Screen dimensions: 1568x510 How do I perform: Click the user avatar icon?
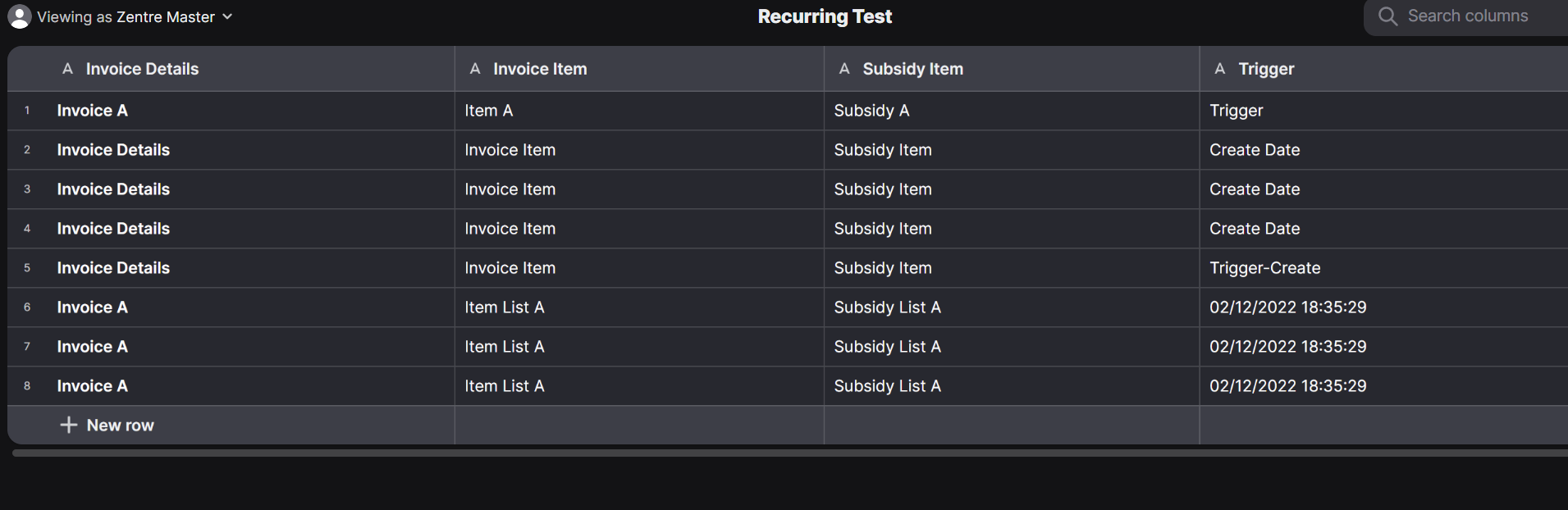[x=19, y=16]
